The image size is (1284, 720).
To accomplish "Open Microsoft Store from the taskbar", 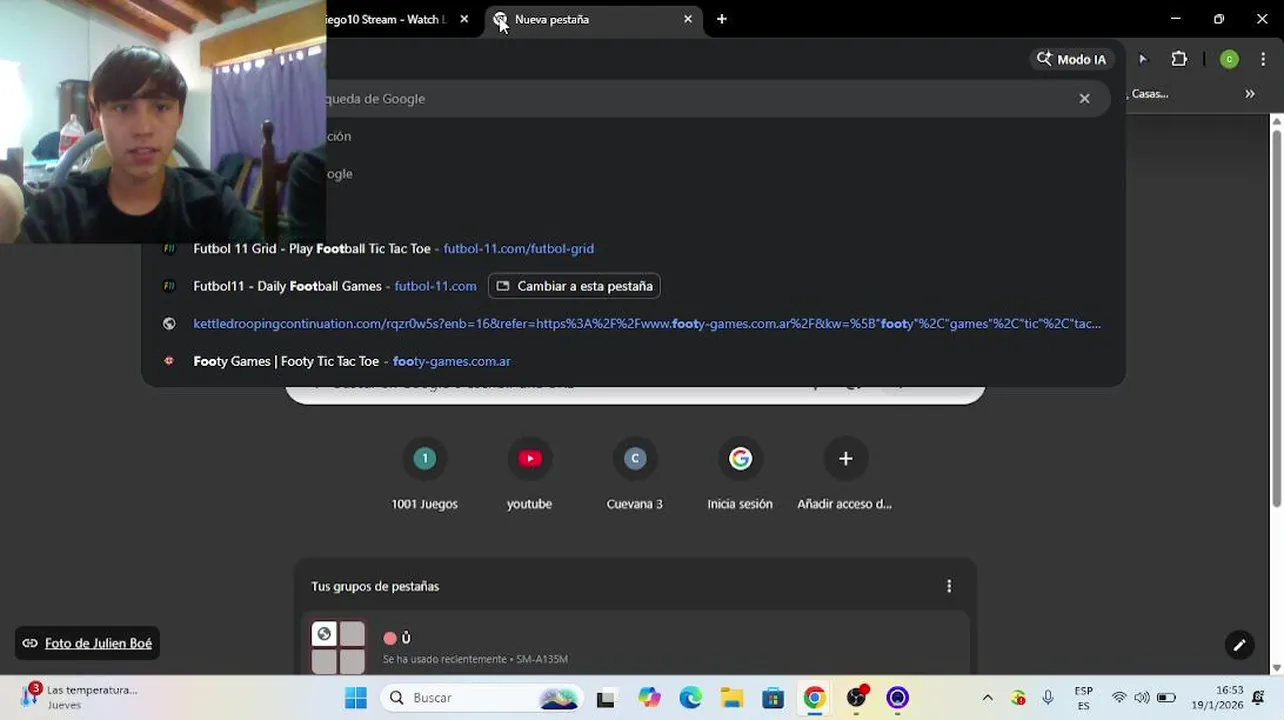I will [x=773, y=698].
